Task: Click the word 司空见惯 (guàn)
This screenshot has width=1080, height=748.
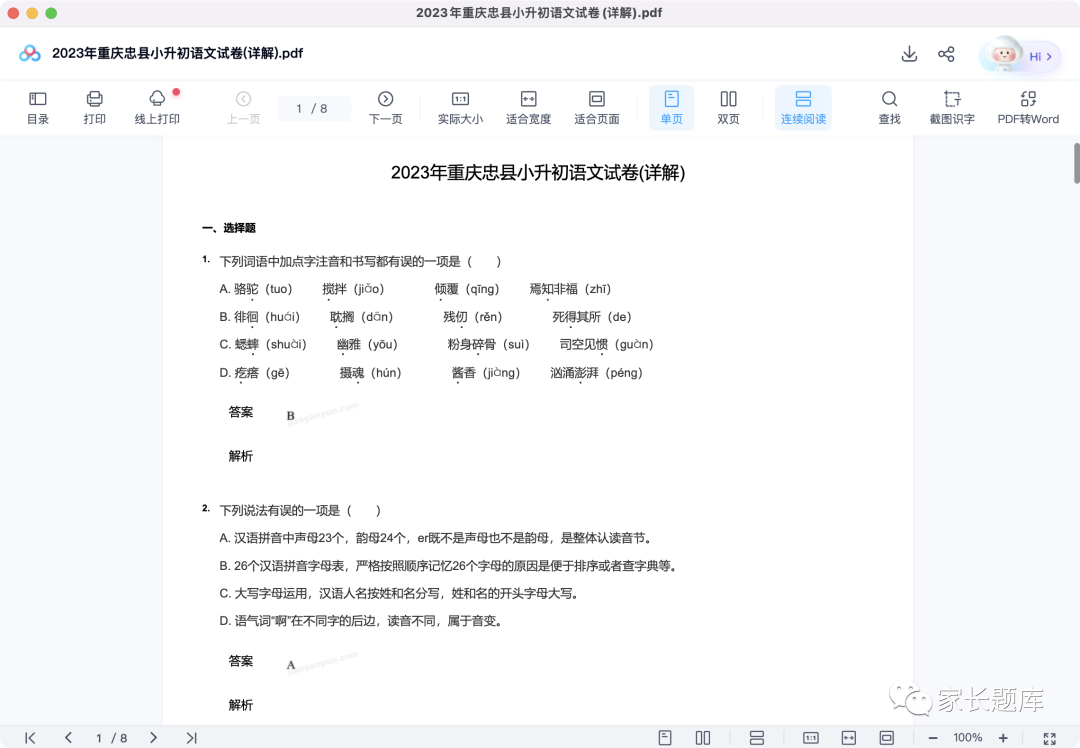Action: point(606,344)
